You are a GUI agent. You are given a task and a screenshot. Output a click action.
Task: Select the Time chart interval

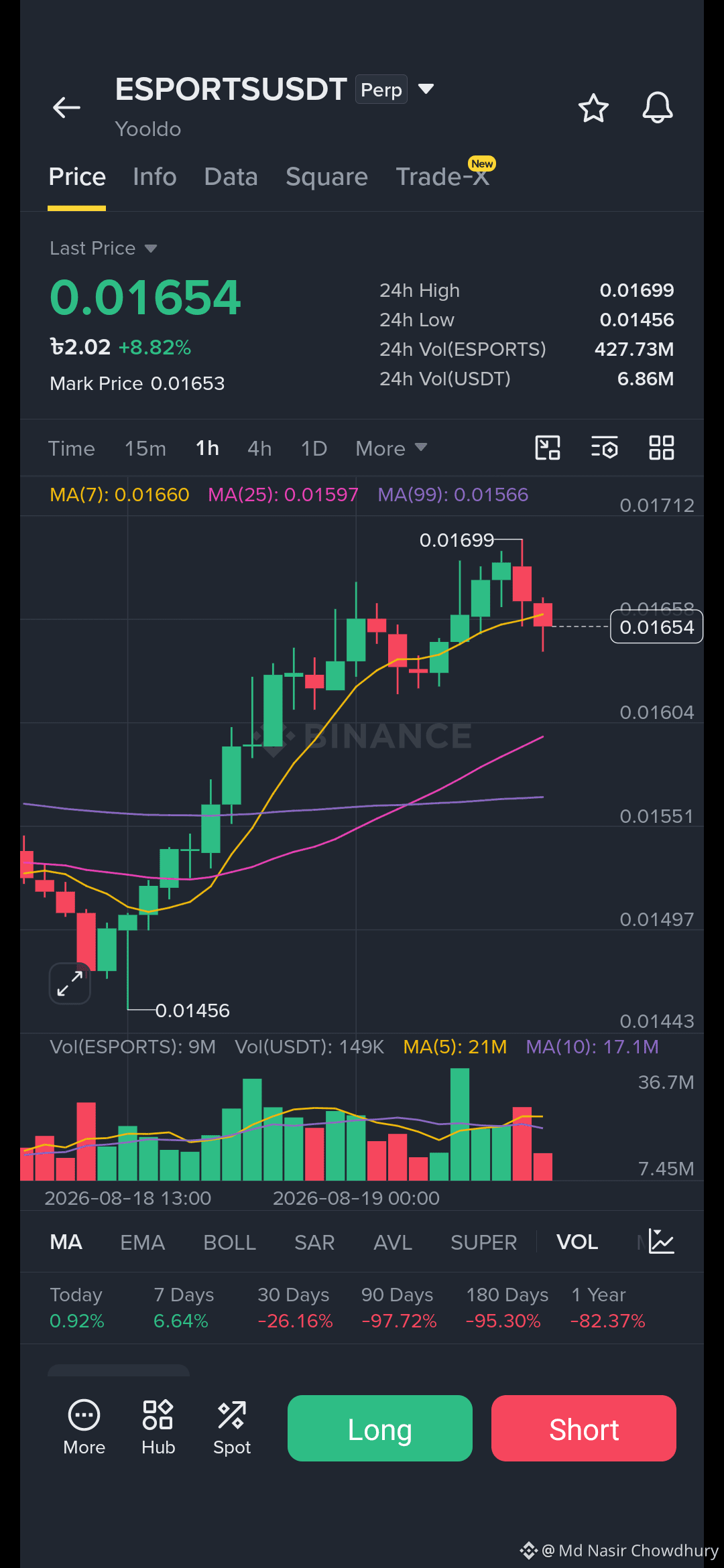[x=72, y=448]
